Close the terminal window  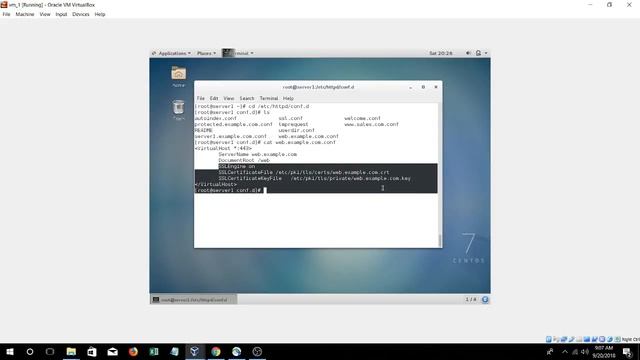436,87
